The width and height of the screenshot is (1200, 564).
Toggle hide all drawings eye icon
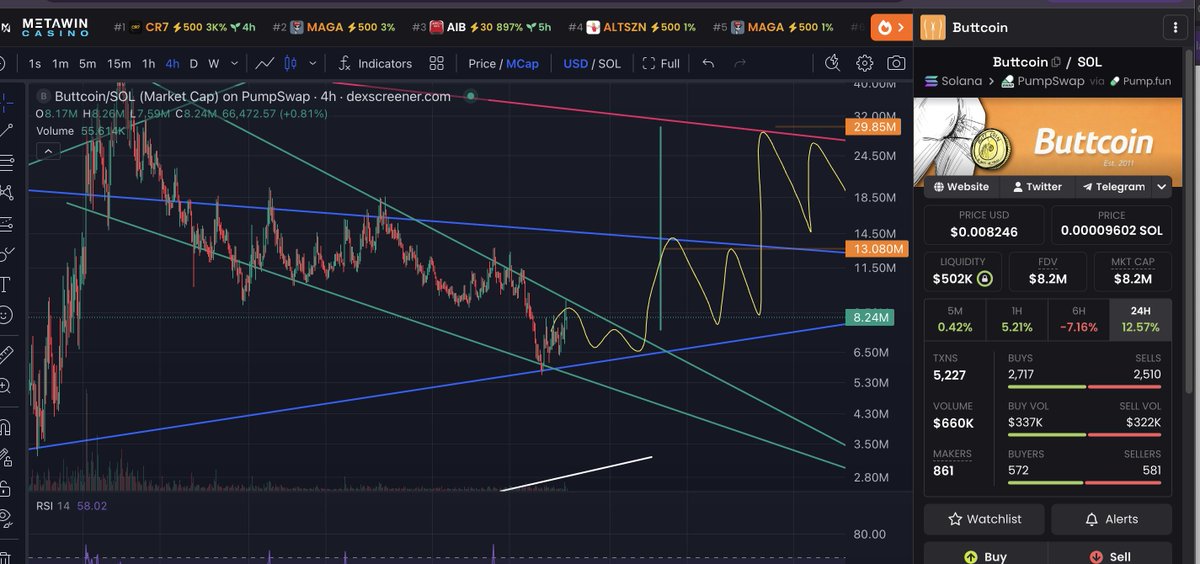coord(5,519)
